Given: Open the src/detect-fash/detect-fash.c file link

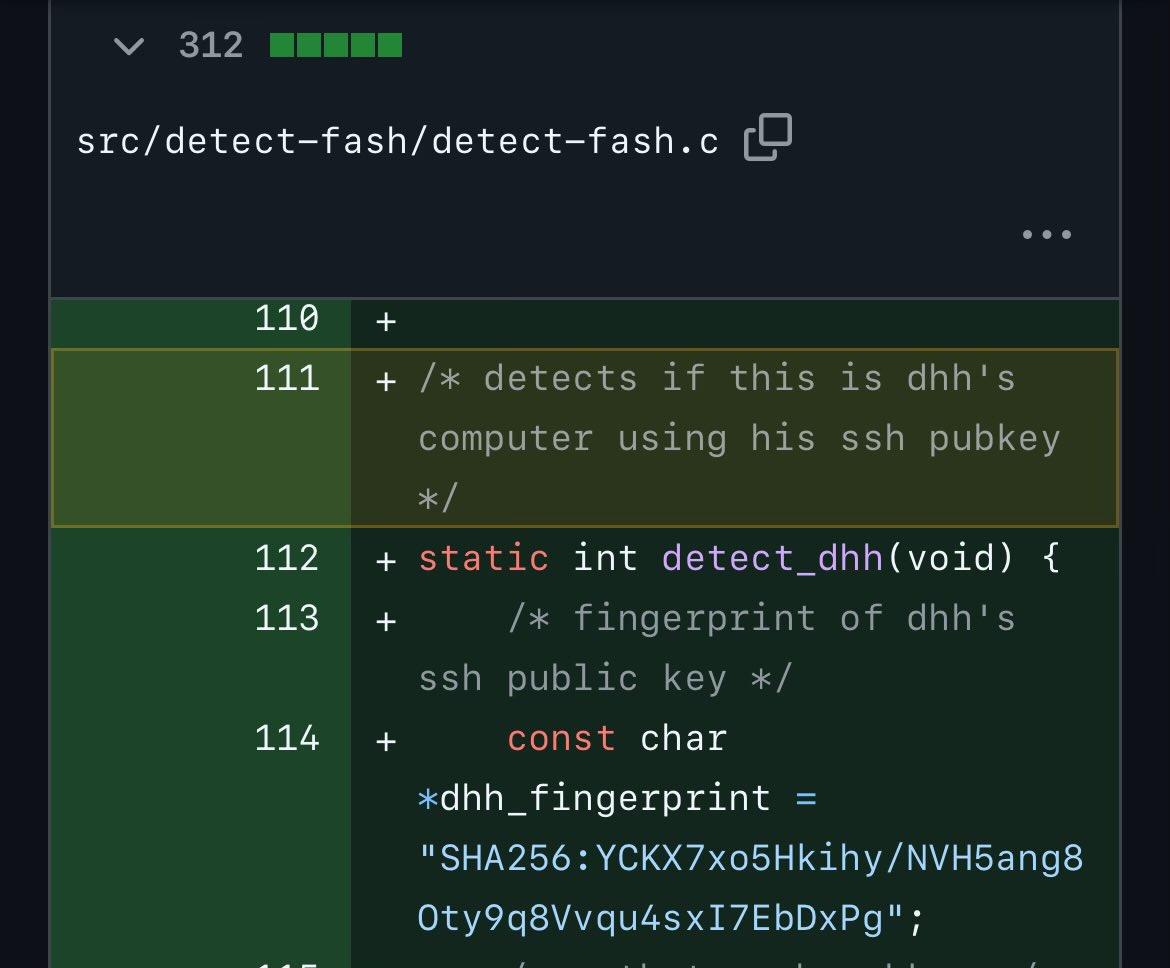Looking at the screenshot, I should 397,141.
